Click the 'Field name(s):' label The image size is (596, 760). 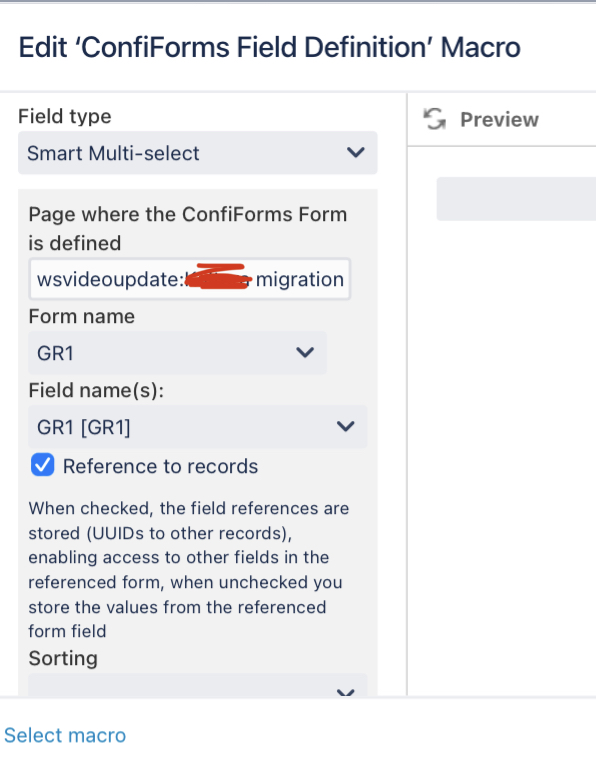96,391
